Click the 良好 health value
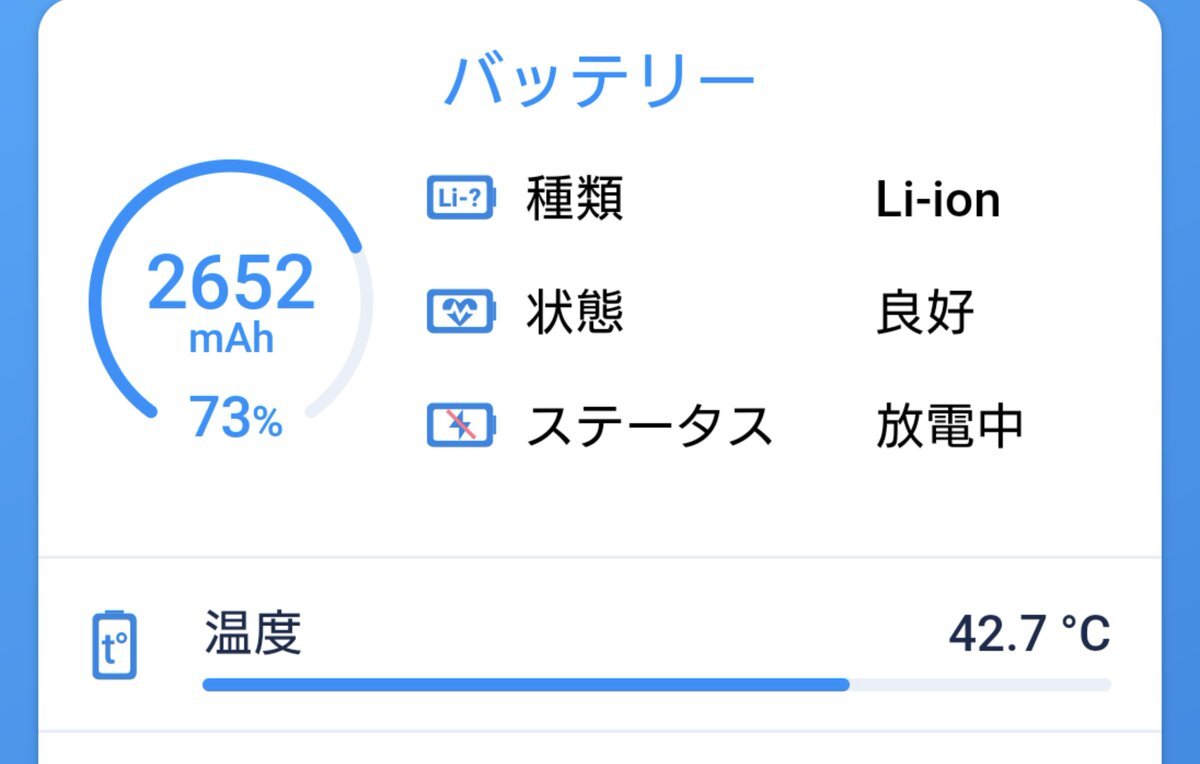This screenshot has height=764, width=1200. [925, 313]
